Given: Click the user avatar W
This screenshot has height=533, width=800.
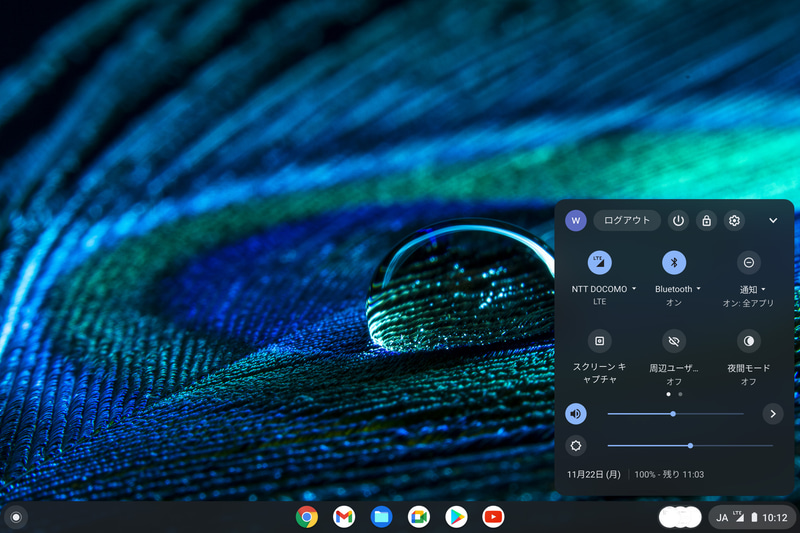Looking at the screenshot, I should pyautogui.click(x=576, y=220).
